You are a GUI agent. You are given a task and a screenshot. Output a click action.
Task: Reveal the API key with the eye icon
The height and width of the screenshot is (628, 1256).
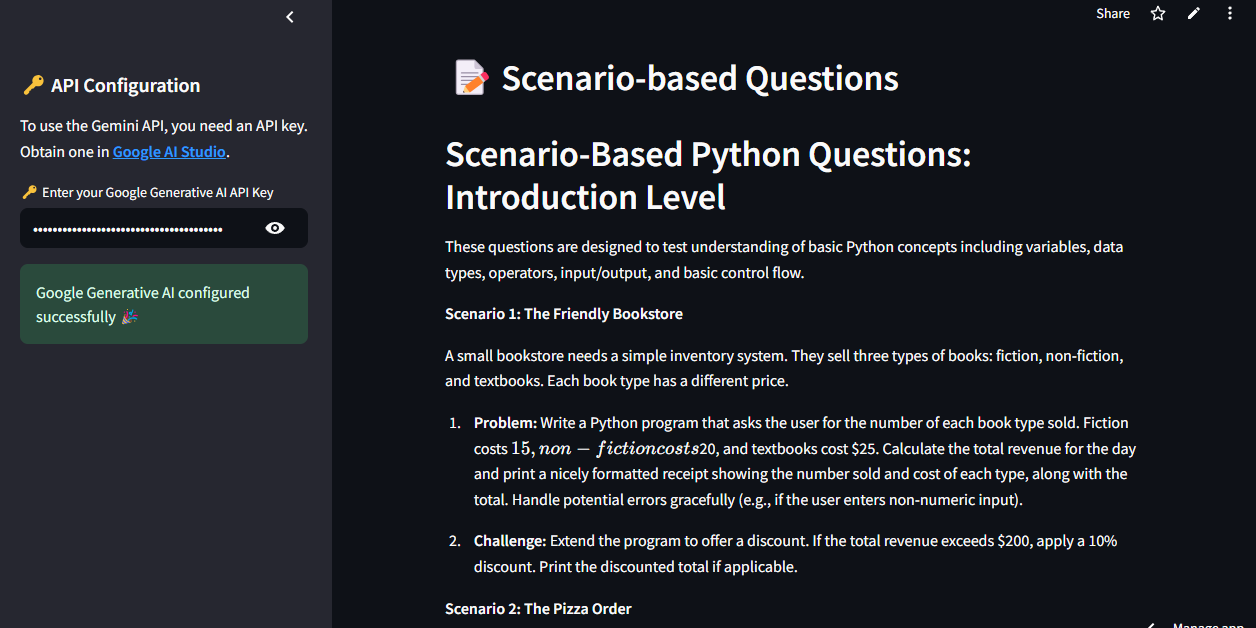point(275,229)
